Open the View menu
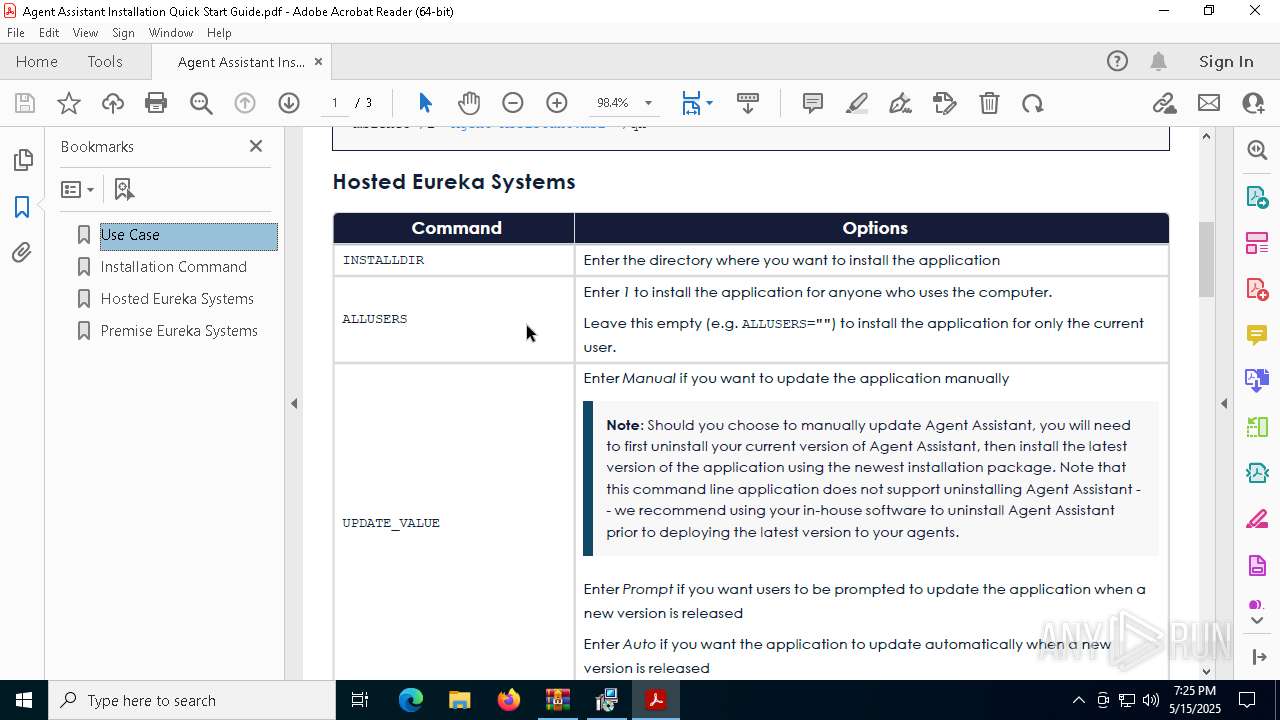 coord(85,33)
